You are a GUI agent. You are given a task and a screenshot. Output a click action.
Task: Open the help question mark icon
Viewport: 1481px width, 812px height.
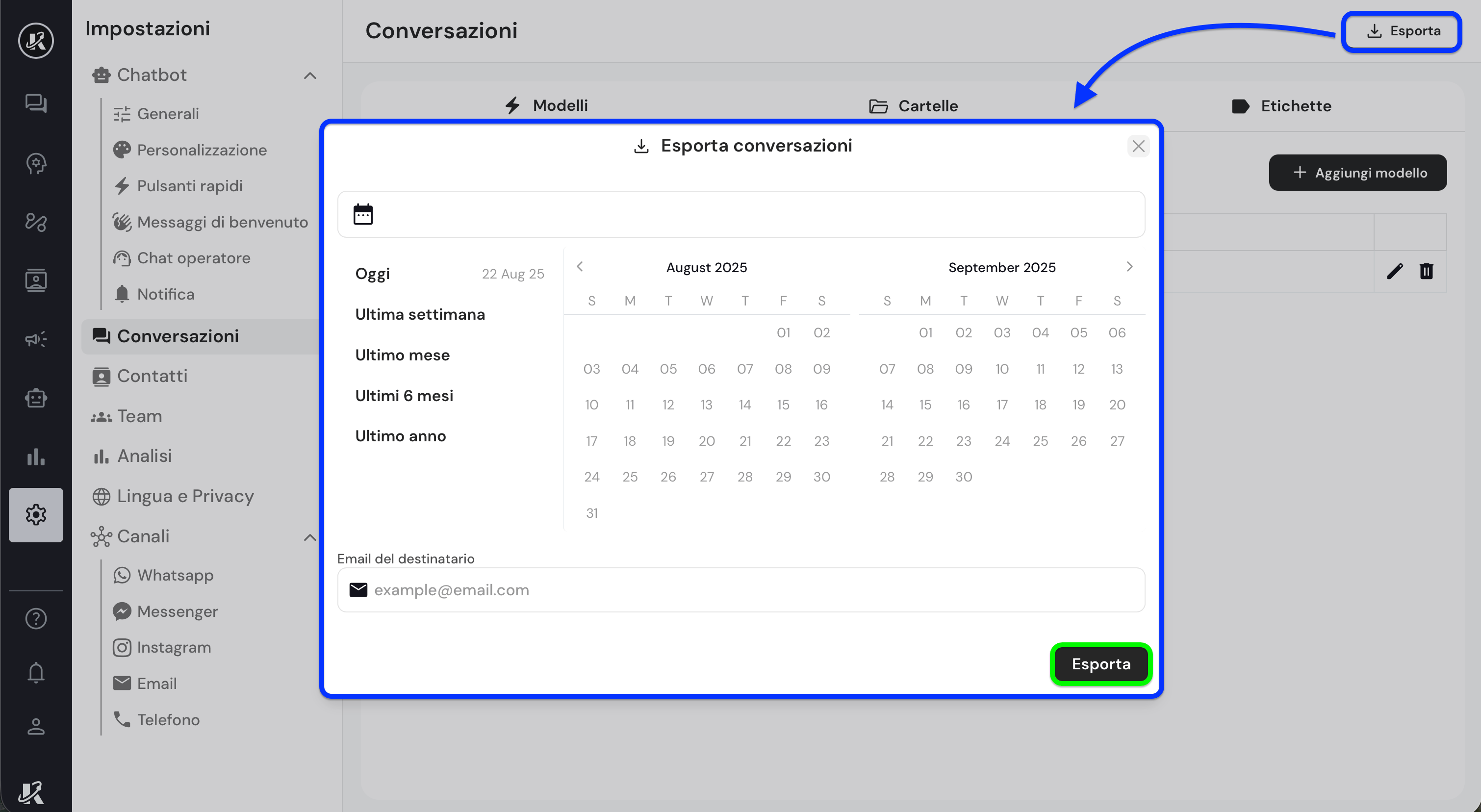(36, 618)
